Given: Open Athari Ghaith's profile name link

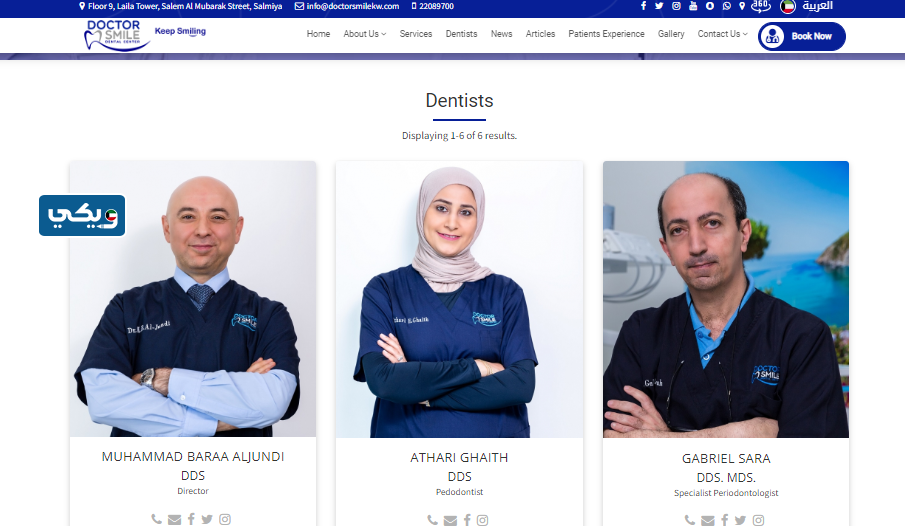Looking at the screenshot, I should [459, 457].
